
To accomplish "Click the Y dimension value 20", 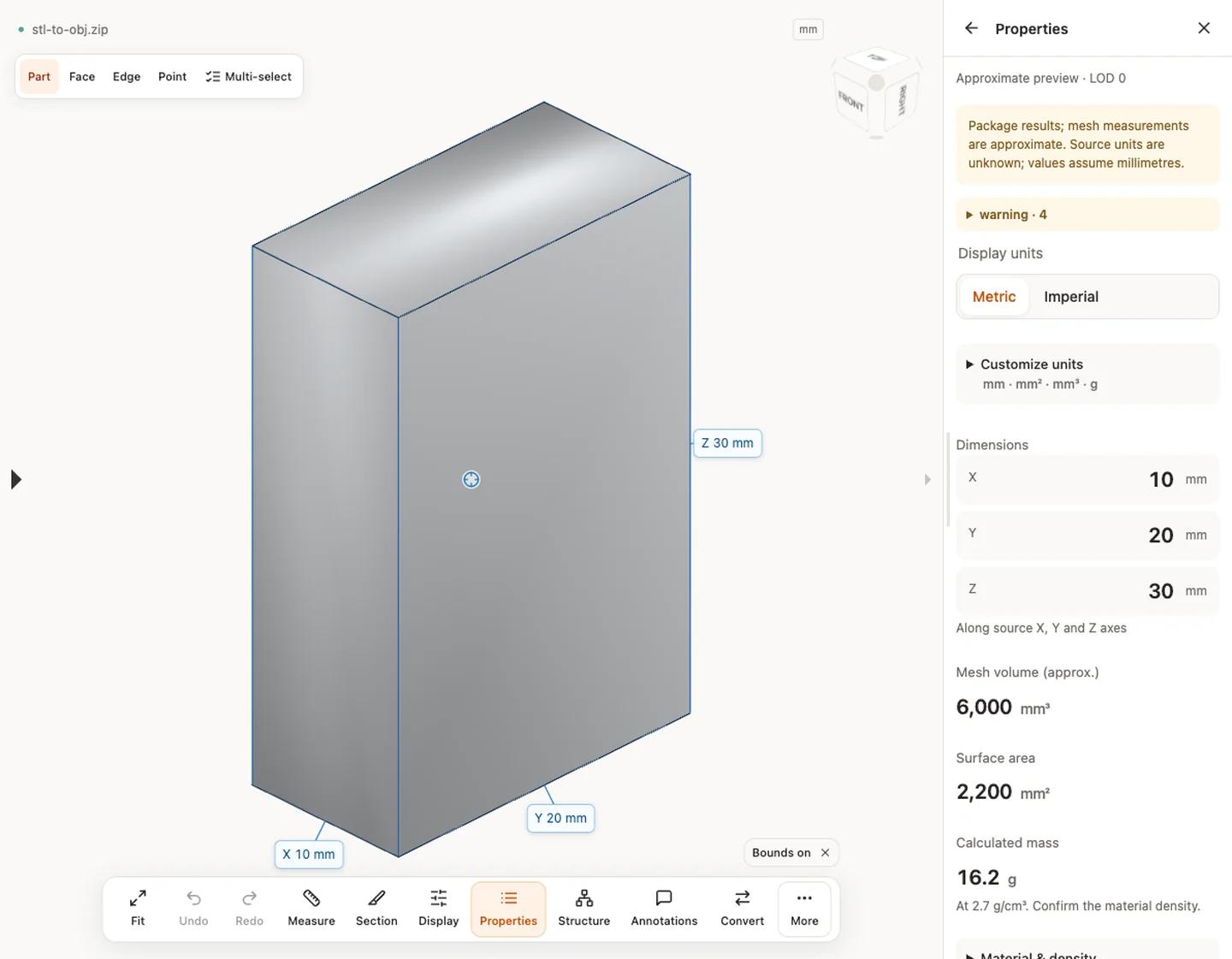I will tap(1161, 535).
